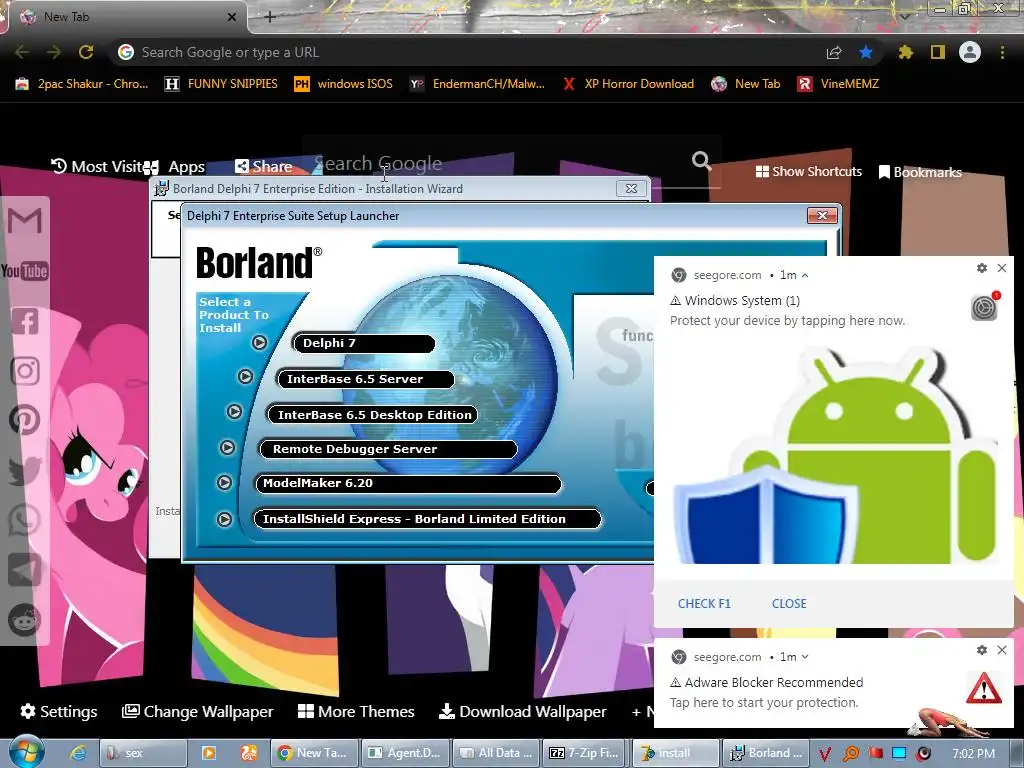Open FUNNY SNIPPIES bookmark

point(221,84)
